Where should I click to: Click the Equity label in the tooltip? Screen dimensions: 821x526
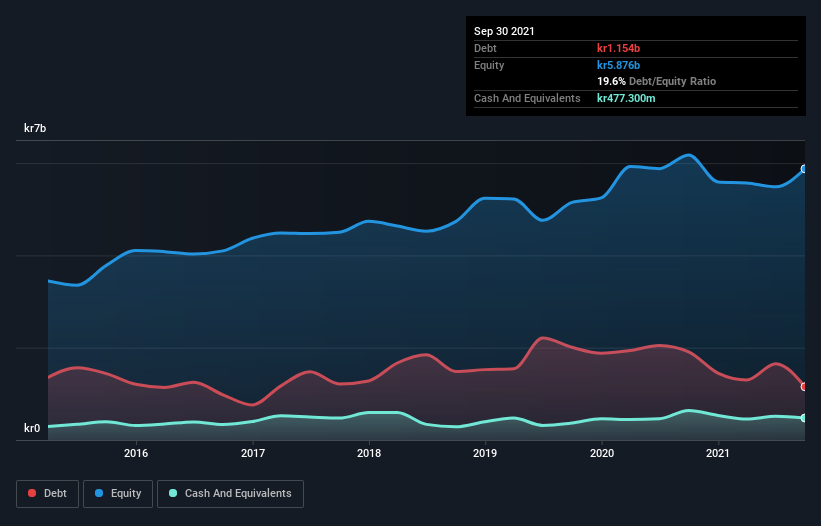tap(489, 65)
